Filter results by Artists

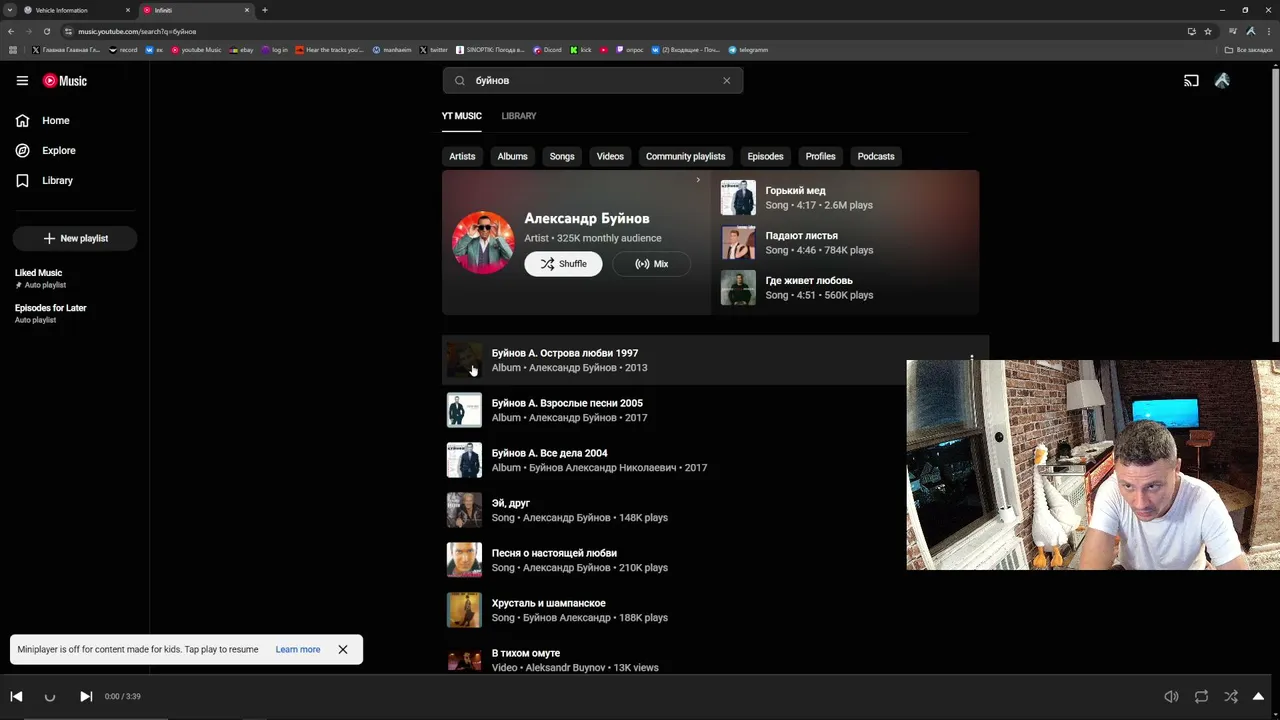[x=462, y=156]
